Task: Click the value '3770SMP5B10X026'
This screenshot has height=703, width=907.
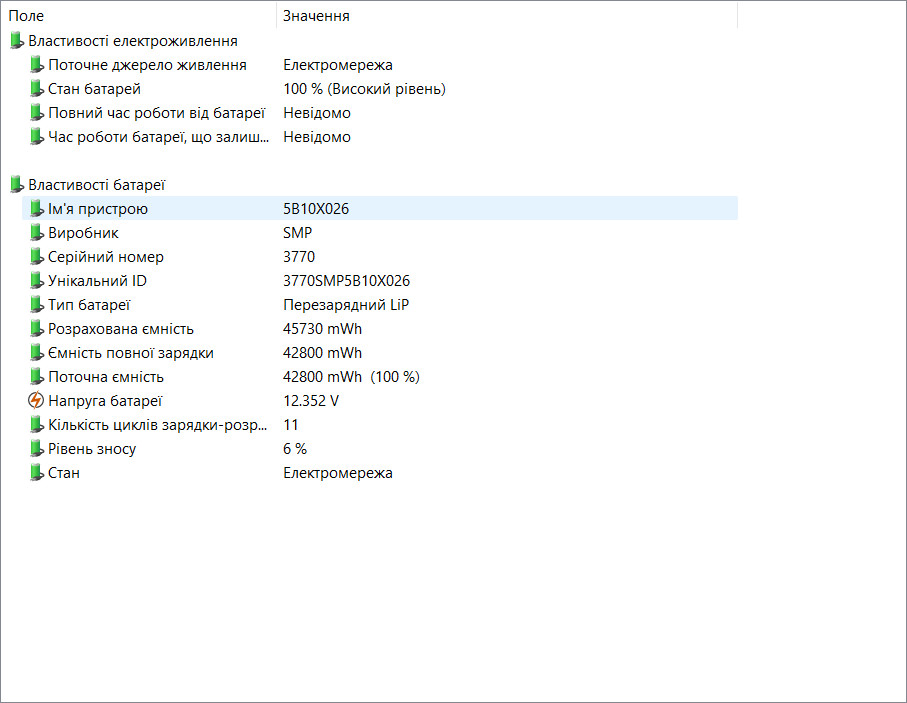Action: coord(346,281)
